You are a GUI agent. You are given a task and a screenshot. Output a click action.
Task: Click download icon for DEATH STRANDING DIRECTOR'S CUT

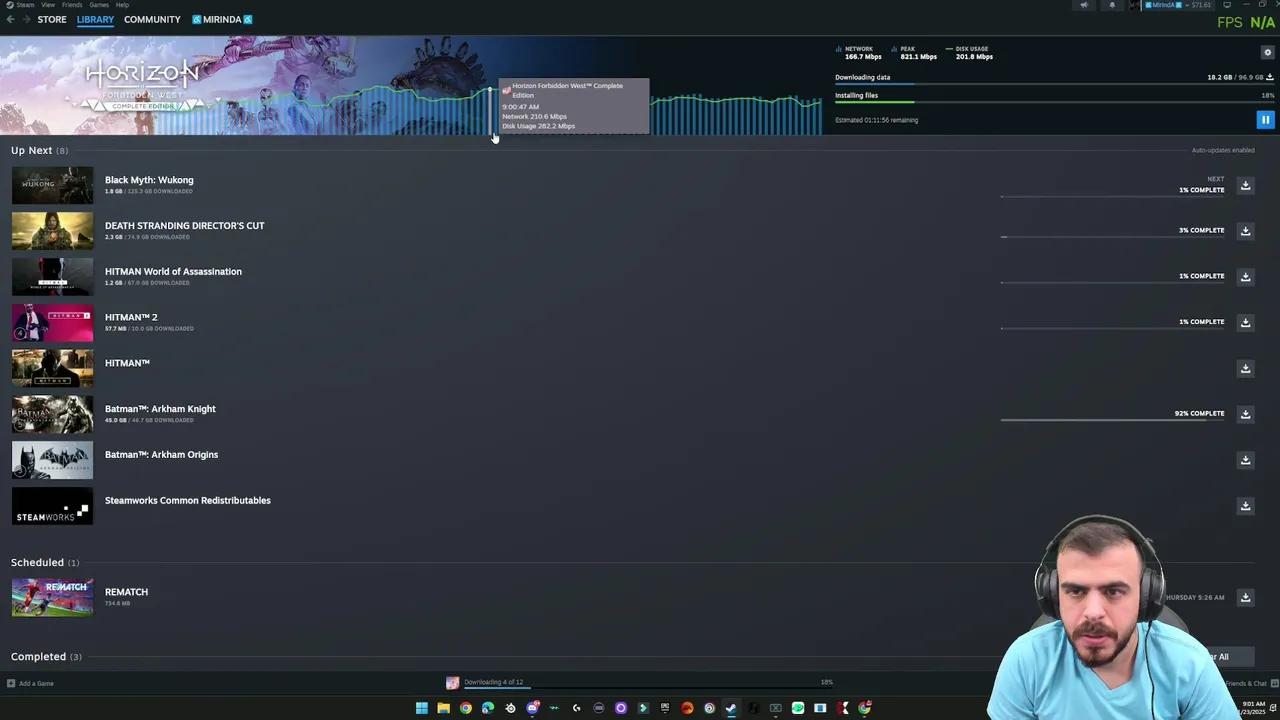1245,231
